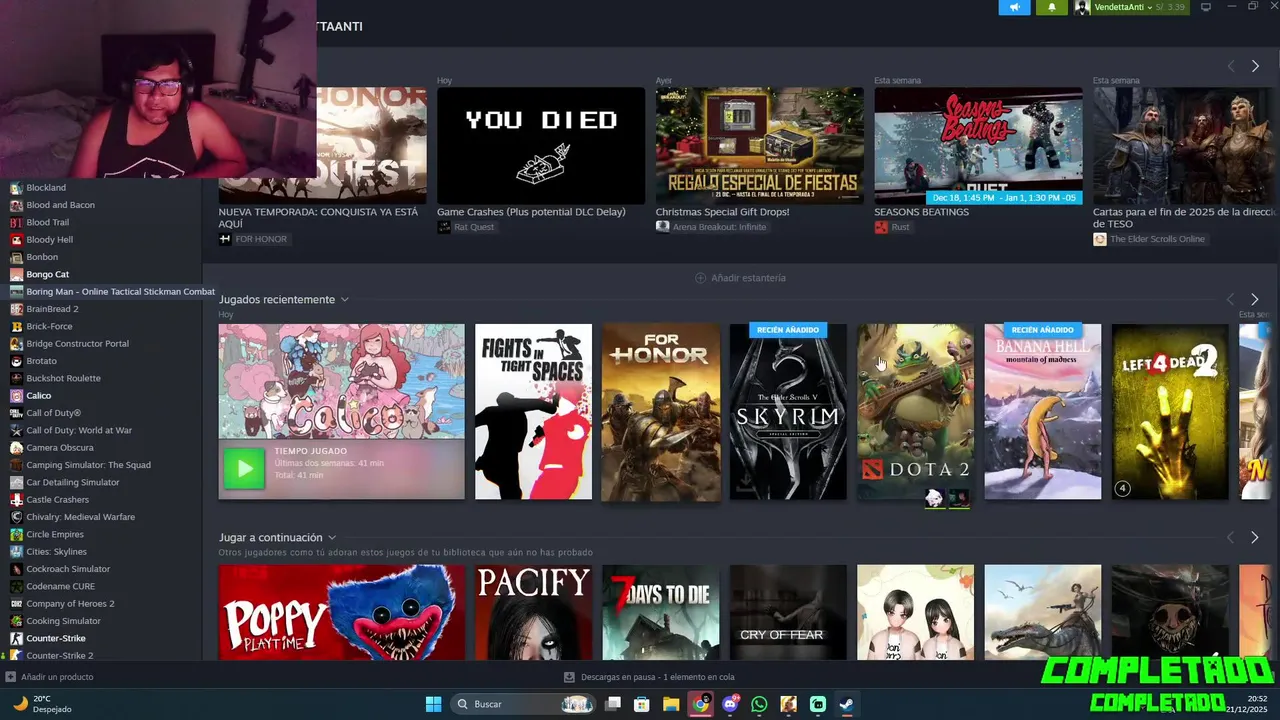This screenshot has width=1280, height=720.
Task: Click the Counter-Strike game icon in list
Action: tap(16, 638)
